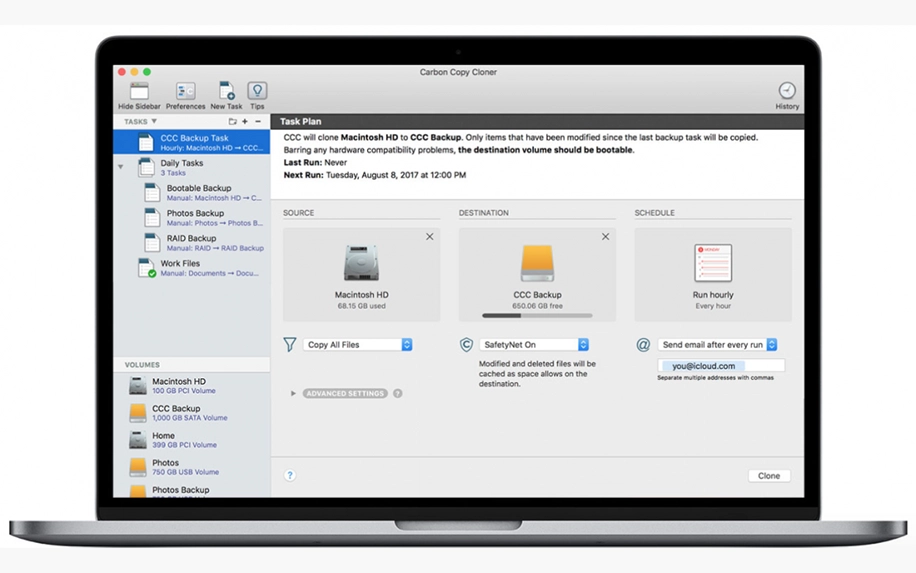Open the SafetyNet On dropdown

[x=534, y=345]
